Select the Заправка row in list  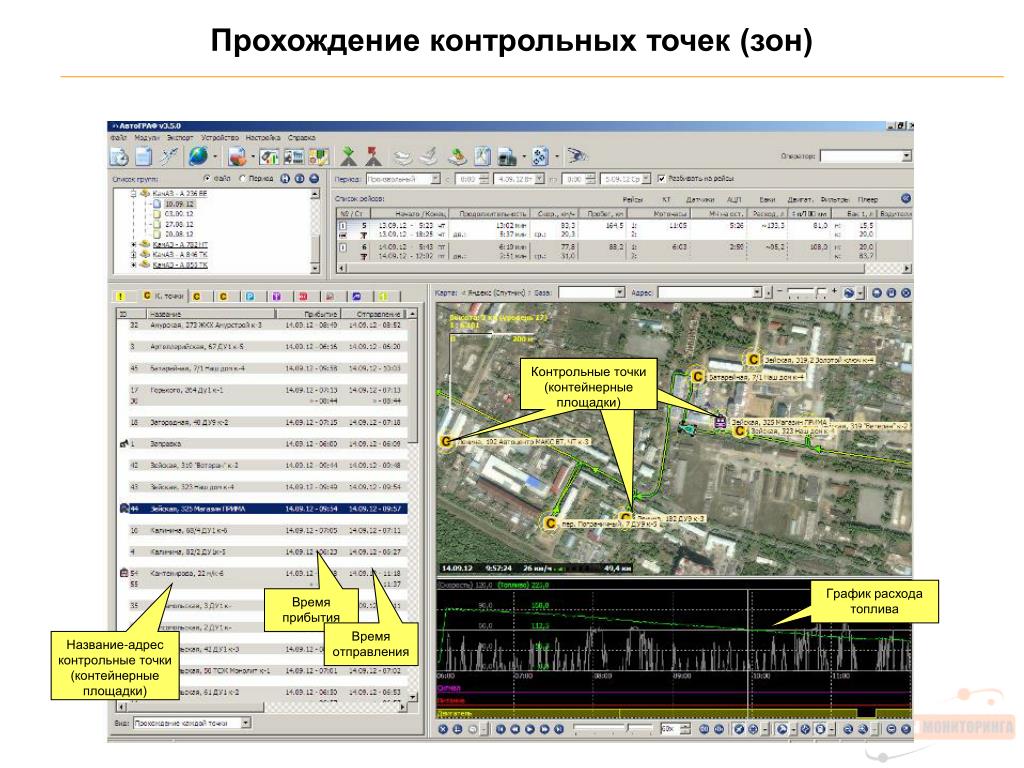click(263, 443)
